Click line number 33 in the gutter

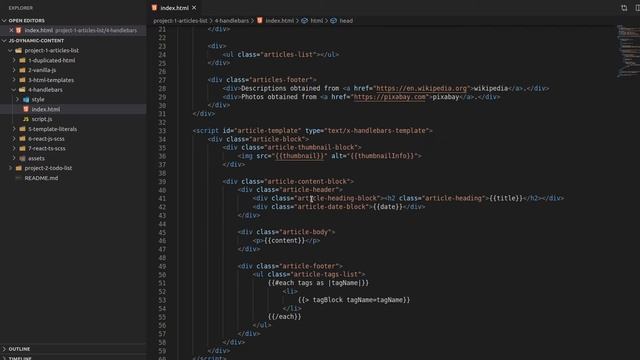coord(162,131)
